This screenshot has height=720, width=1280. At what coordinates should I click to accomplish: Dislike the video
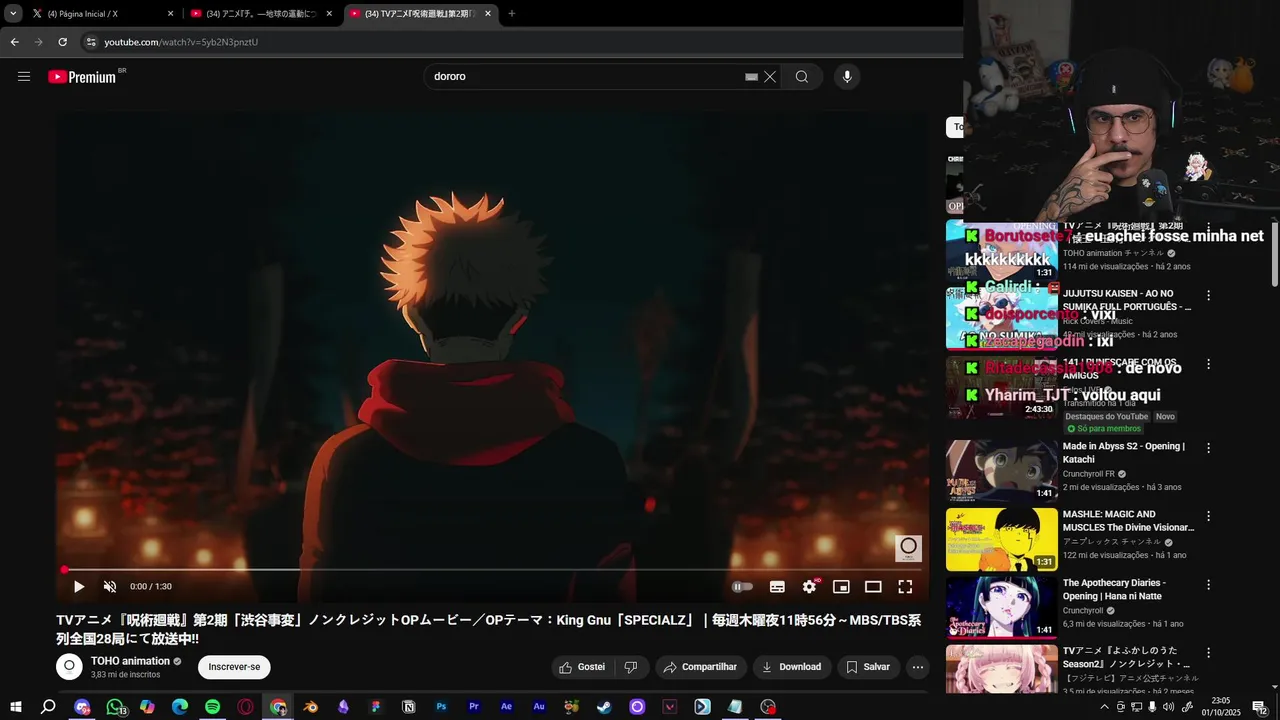click(x=631, y=667)
